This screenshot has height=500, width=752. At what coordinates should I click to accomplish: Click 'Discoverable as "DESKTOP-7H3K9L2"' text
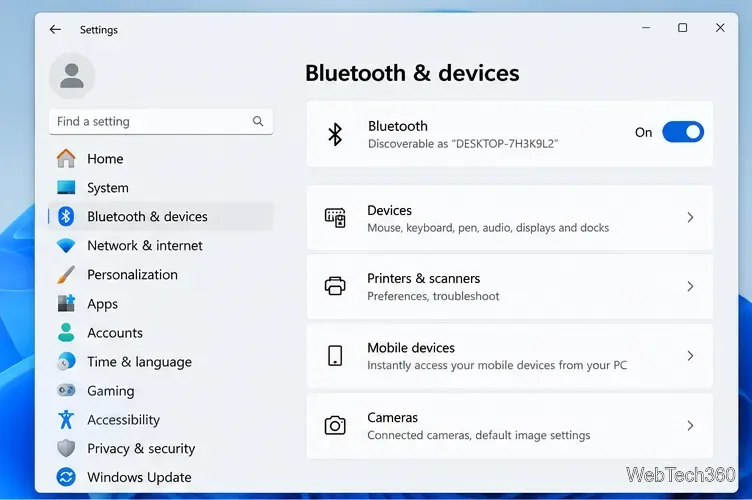(x=463, y=144)
